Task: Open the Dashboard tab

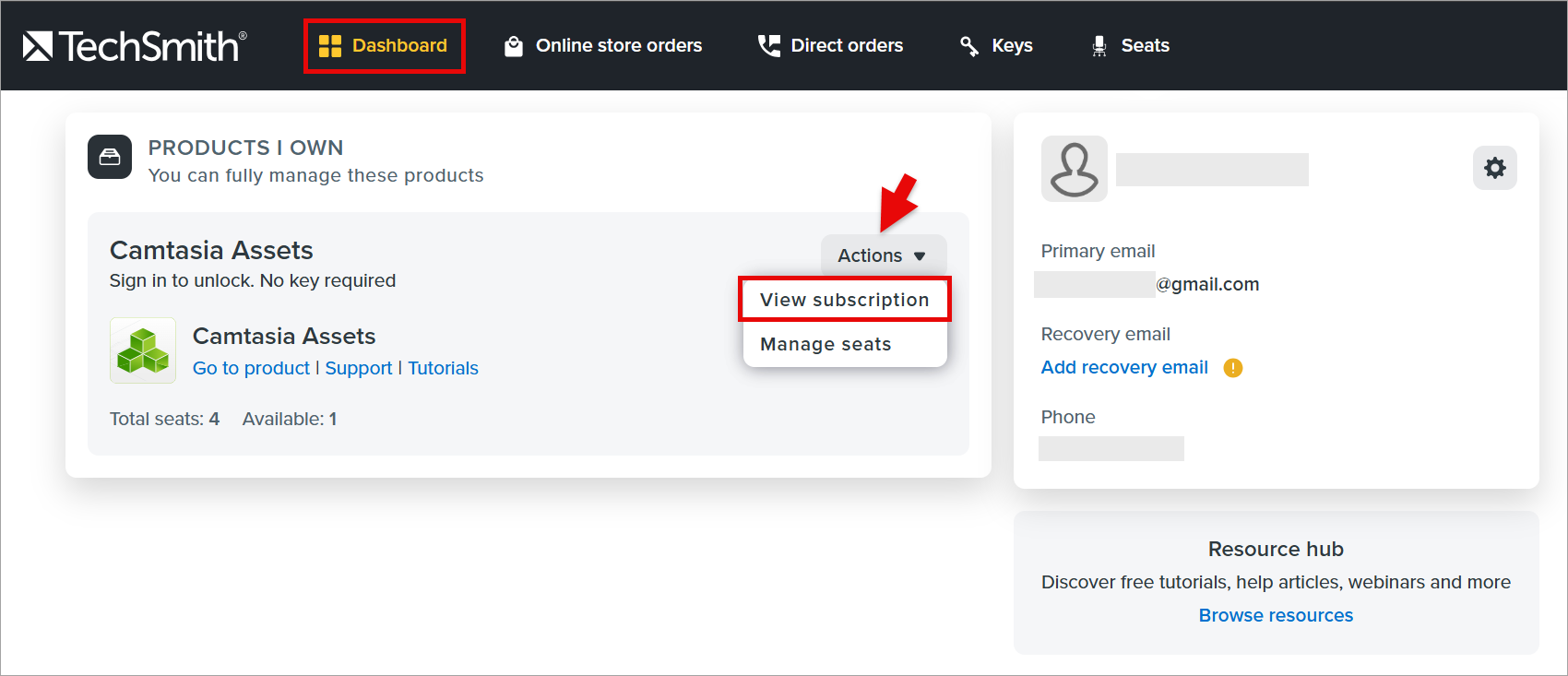Action: 383,45
